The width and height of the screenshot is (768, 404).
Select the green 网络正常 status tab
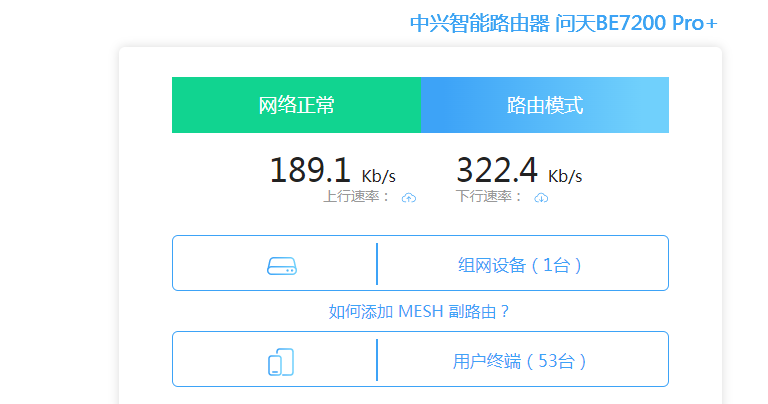[x=296, y=105]
